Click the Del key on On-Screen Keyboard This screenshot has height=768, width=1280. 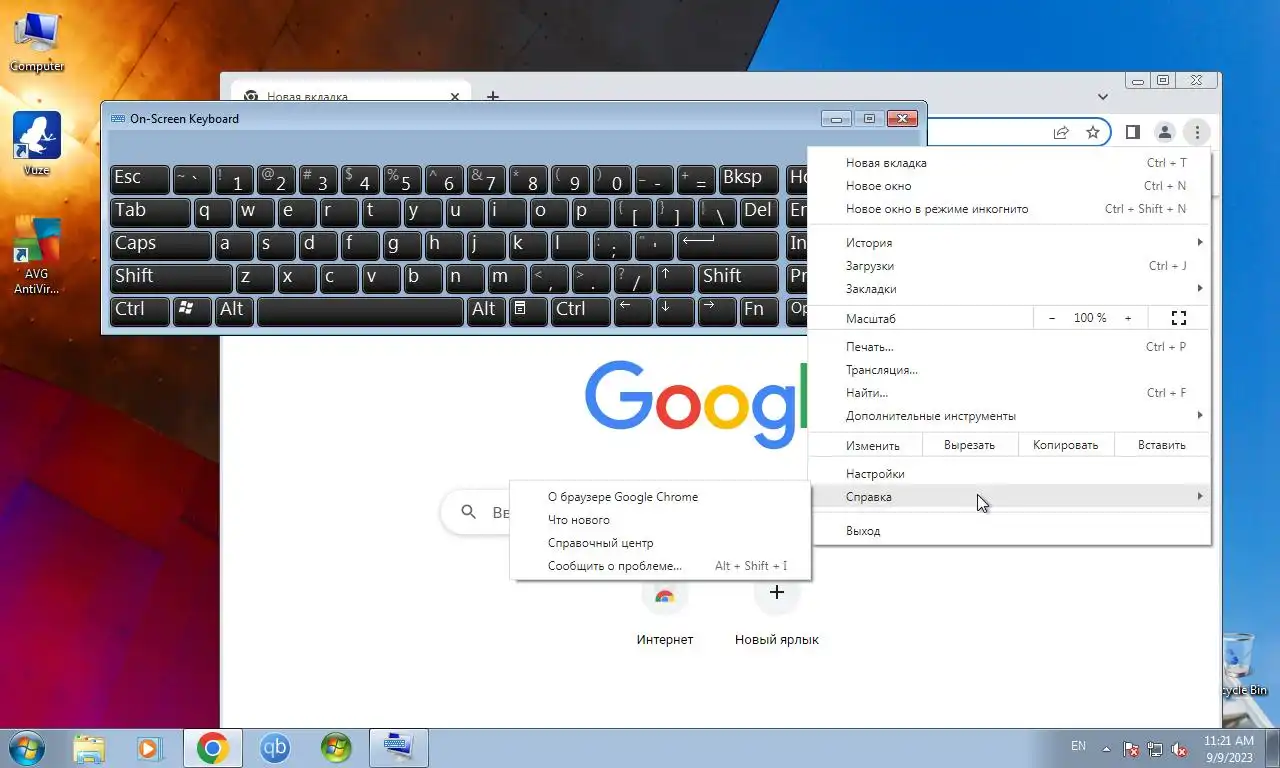pyautogui.click(x=760, y=212)
